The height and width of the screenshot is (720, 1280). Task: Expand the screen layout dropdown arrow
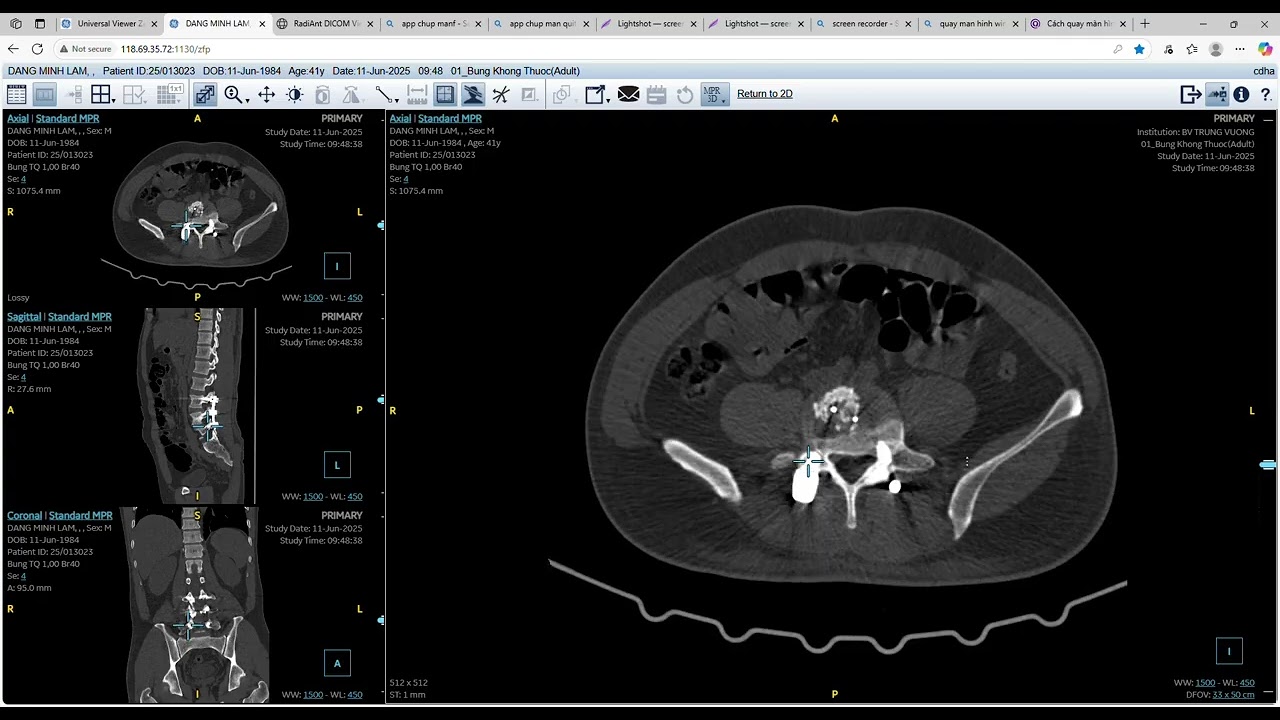(x=114, y=99)
